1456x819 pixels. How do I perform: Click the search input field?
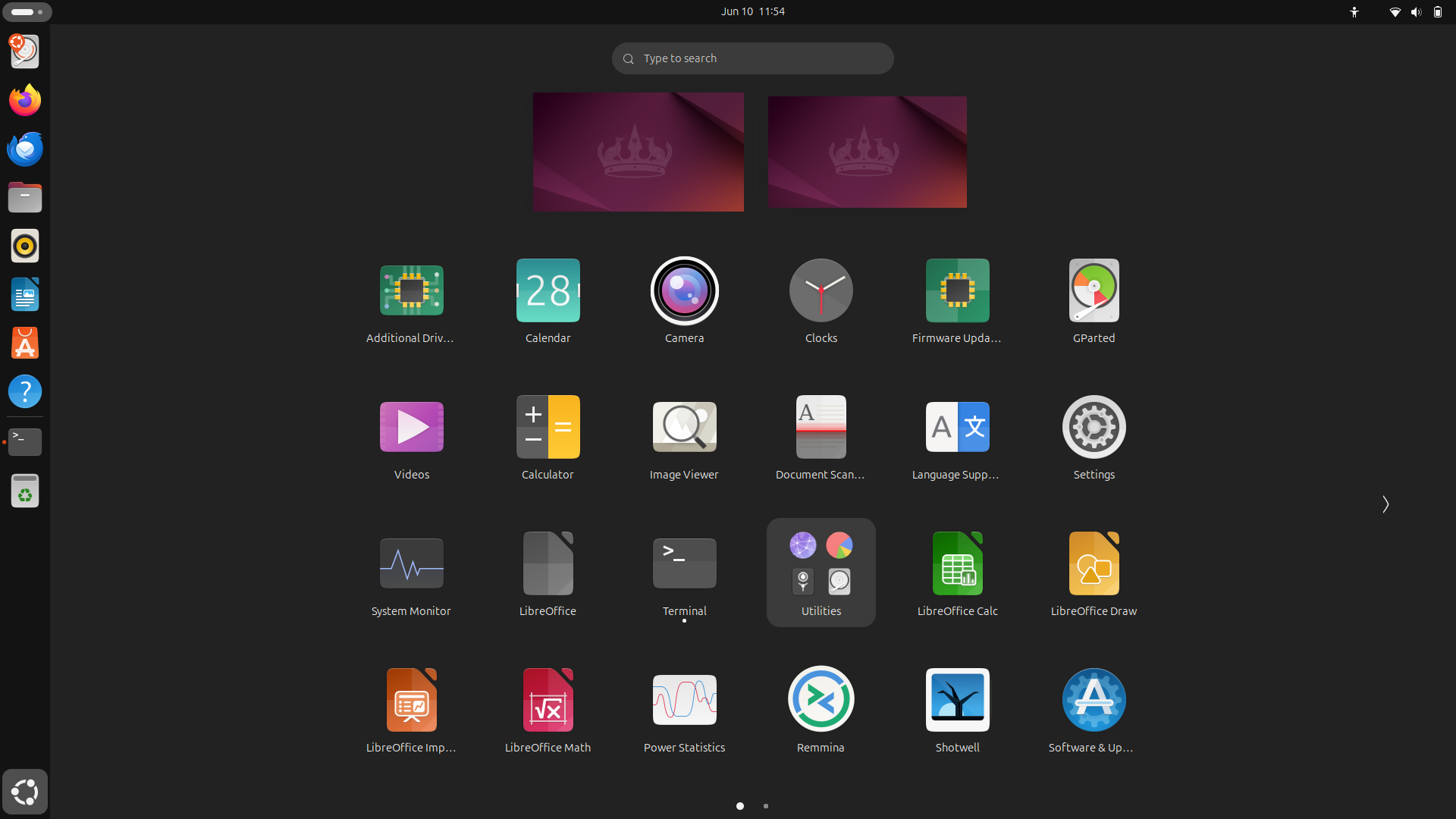coord(753,58)
